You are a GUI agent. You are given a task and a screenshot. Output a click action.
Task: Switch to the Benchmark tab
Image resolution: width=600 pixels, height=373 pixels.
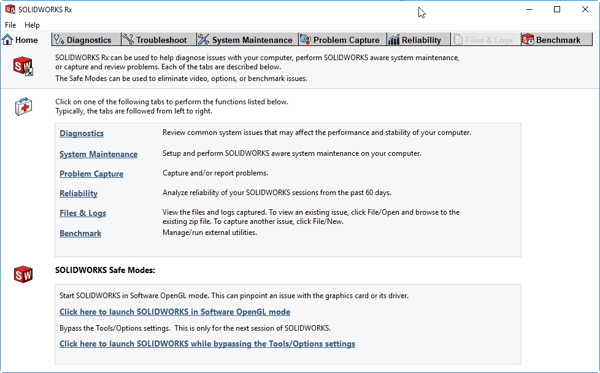[556, 39]
